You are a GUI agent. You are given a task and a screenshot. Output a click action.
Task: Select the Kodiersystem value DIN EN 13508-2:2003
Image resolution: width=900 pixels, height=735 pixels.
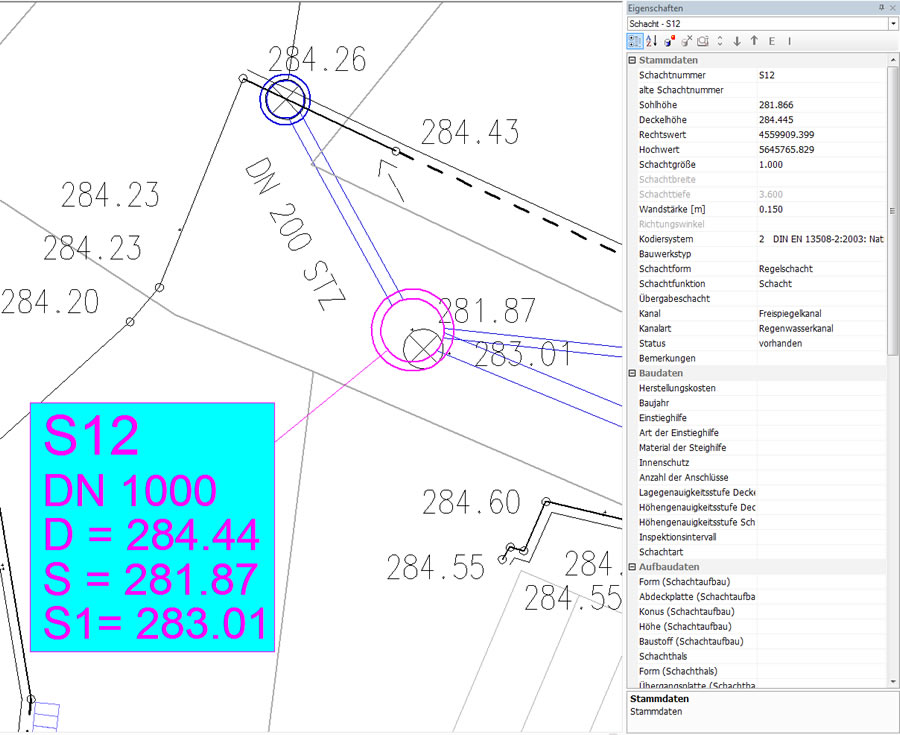click(x=821, y=239)
